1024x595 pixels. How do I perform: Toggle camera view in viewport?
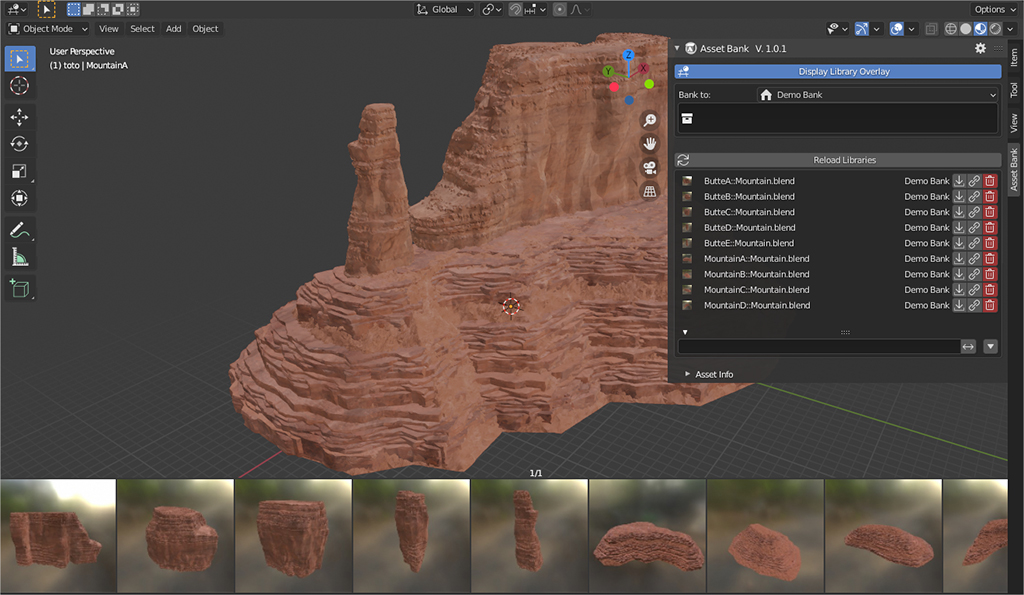(x=649, y=167)
